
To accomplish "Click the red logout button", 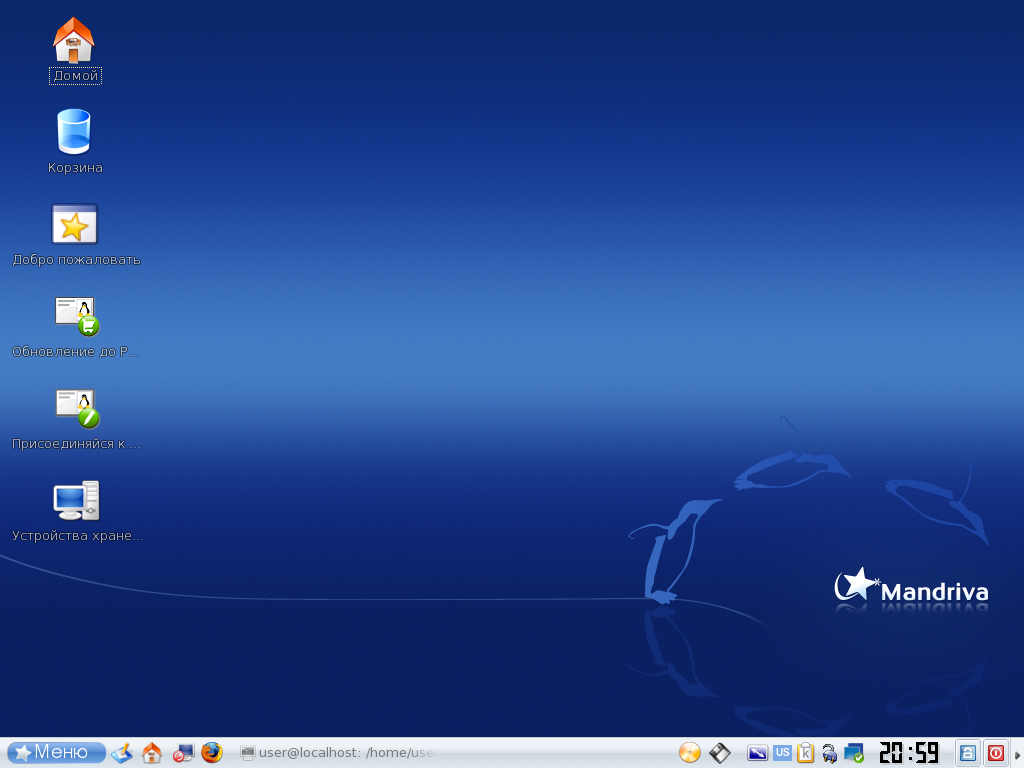I will coord(995,753).
